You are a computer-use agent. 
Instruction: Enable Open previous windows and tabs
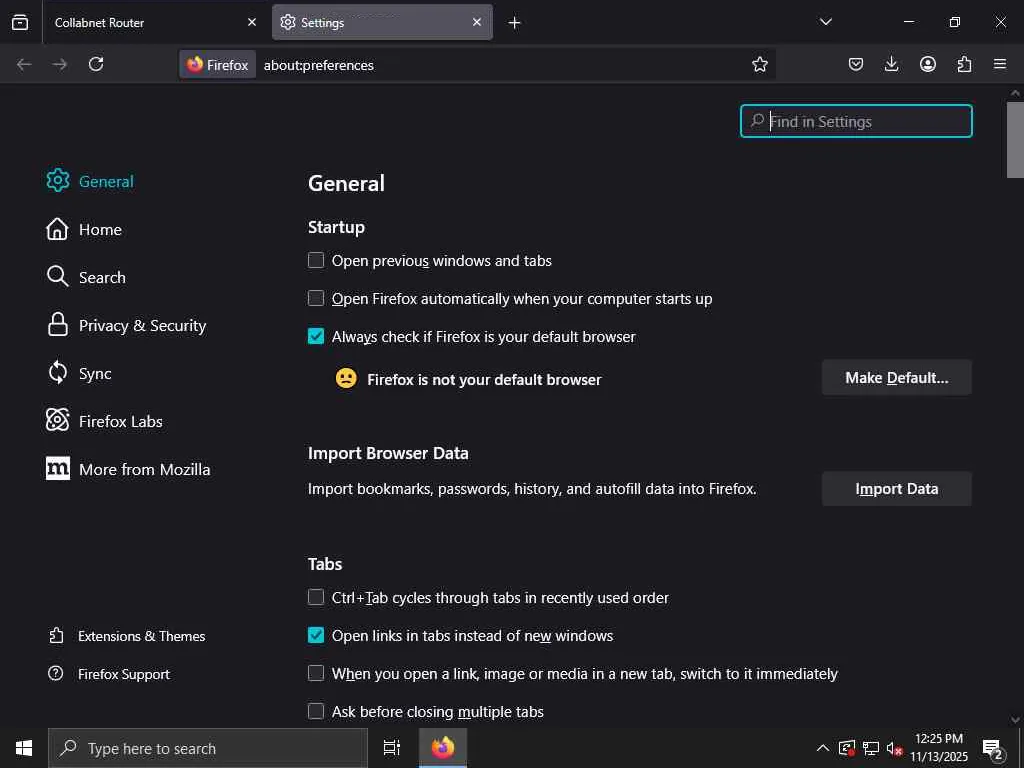coord(316,261)
